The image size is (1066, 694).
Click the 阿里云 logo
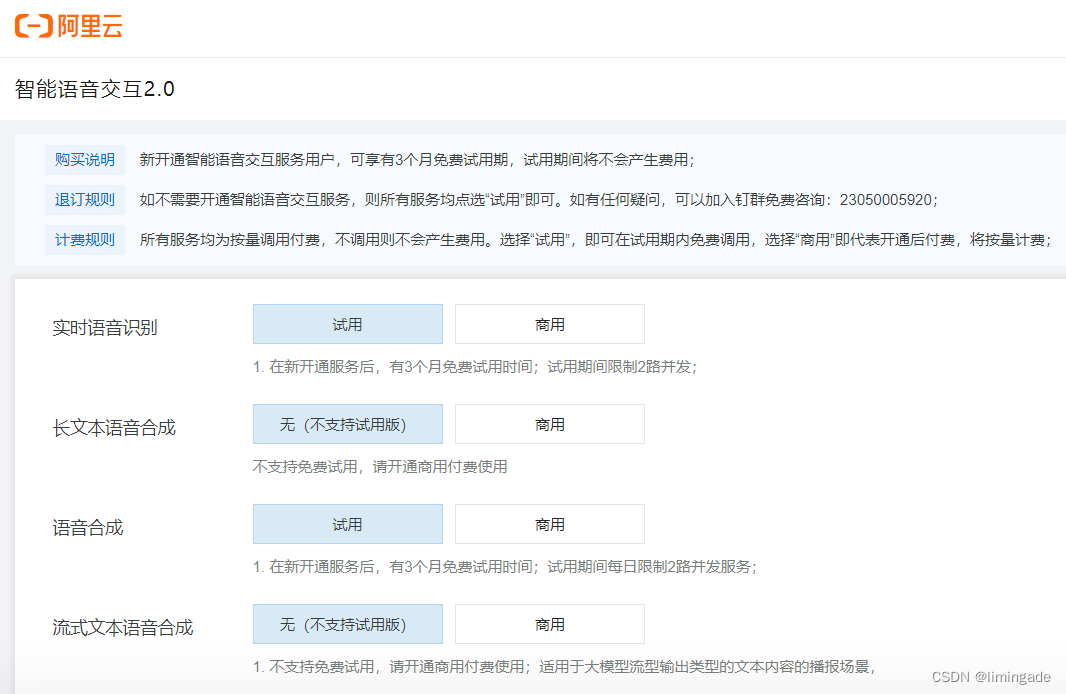69,26
